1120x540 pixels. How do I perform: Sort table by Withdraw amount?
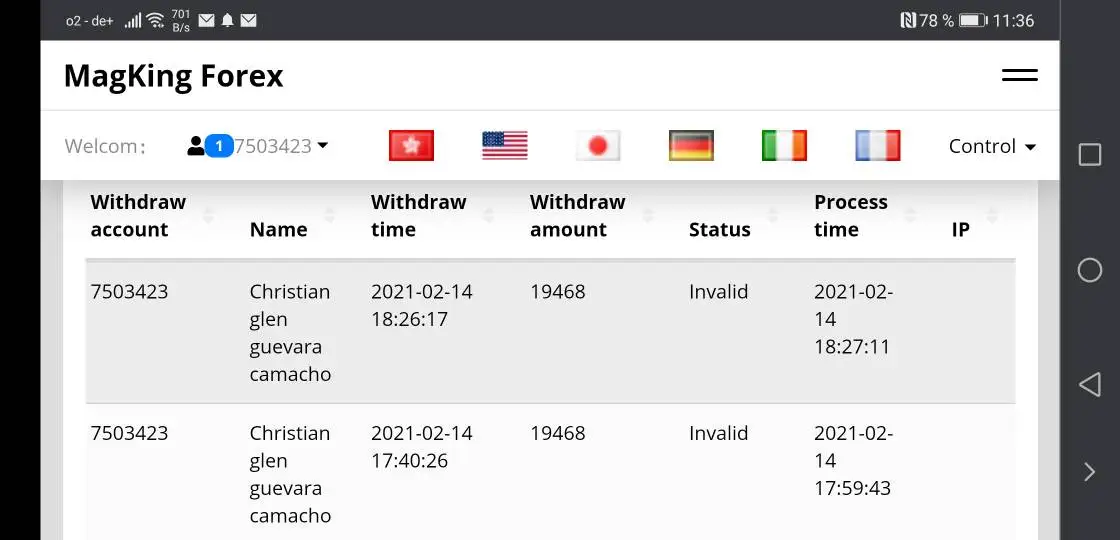click(x=578, y=215)
